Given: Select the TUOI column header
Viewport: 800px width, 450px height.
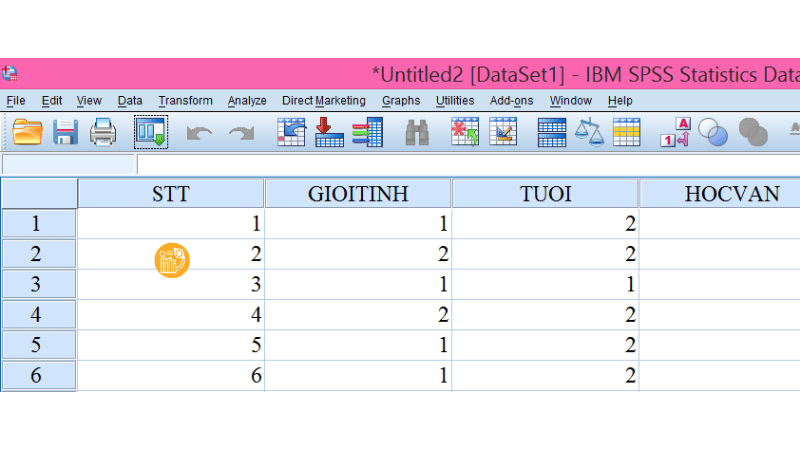Looking at the screenshot, I should 545,193.
